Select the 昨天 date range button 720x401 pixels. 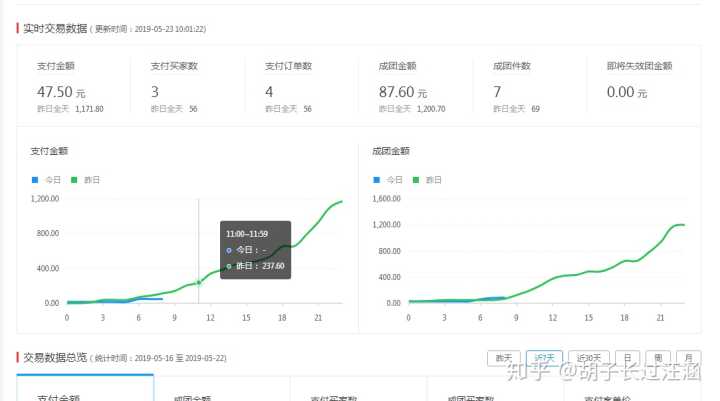(x=504, y=357)
